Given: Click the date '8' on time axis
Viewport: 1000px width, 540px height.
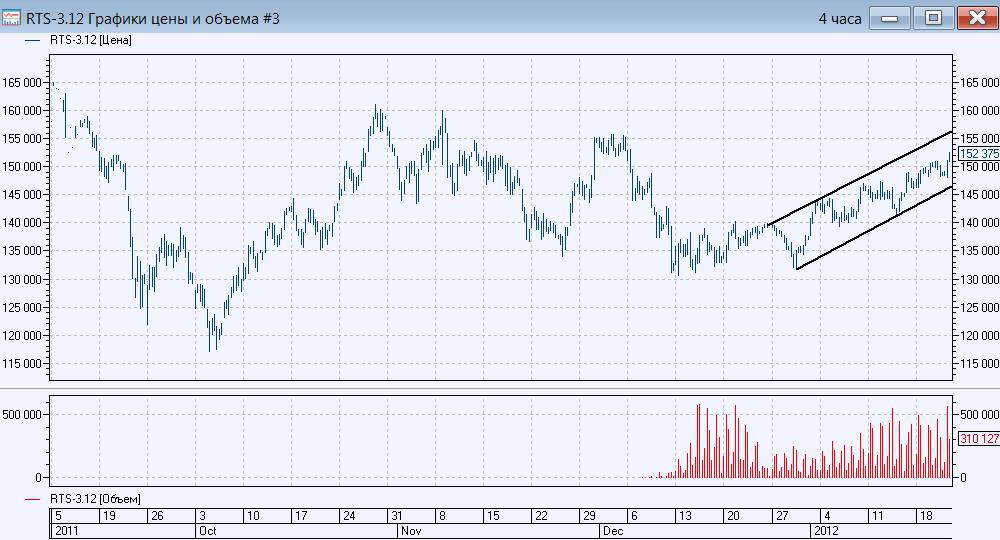Looking at the screenshot, I should point(442,516).
